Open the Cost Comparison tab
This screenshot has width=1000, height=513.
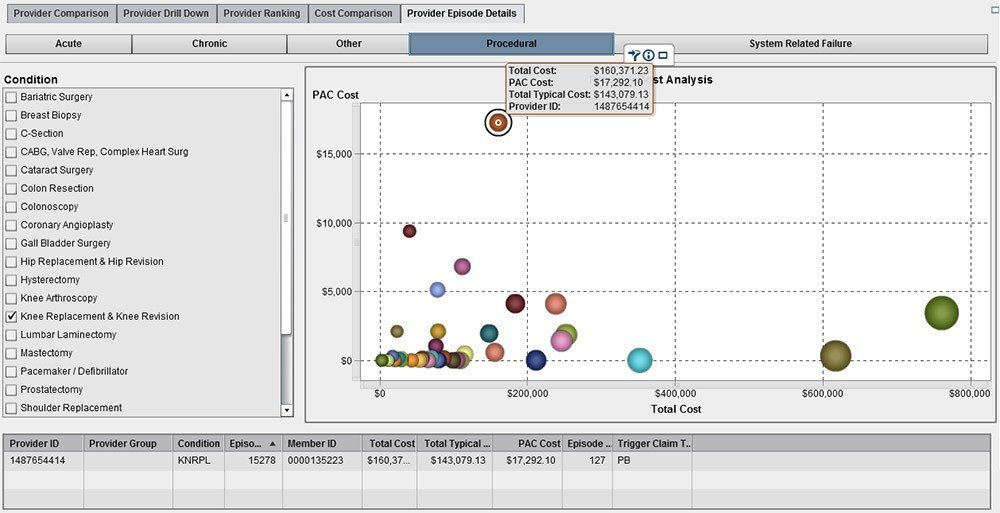353,14
